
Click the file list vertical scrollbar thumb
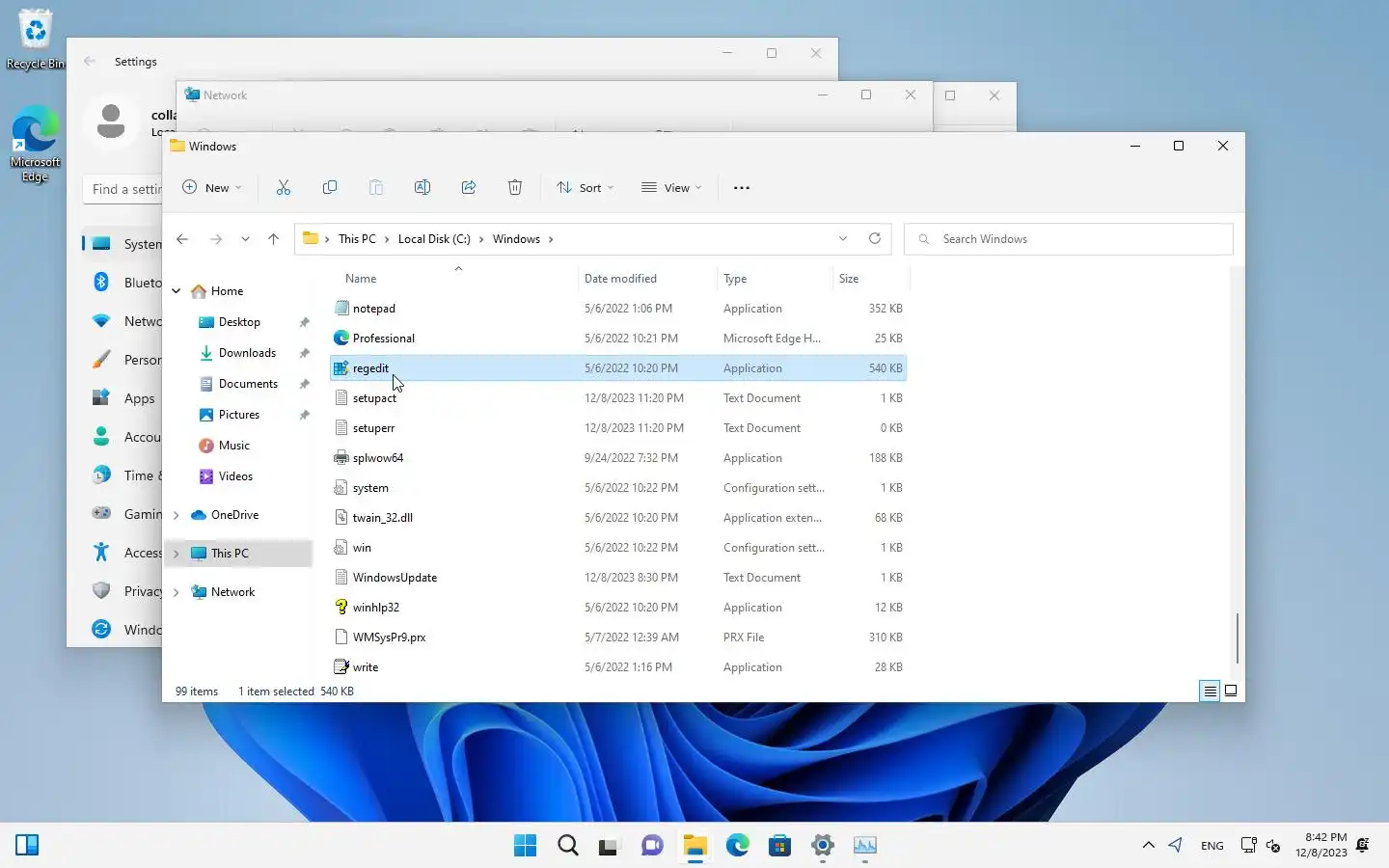[x=1237, y=637]
